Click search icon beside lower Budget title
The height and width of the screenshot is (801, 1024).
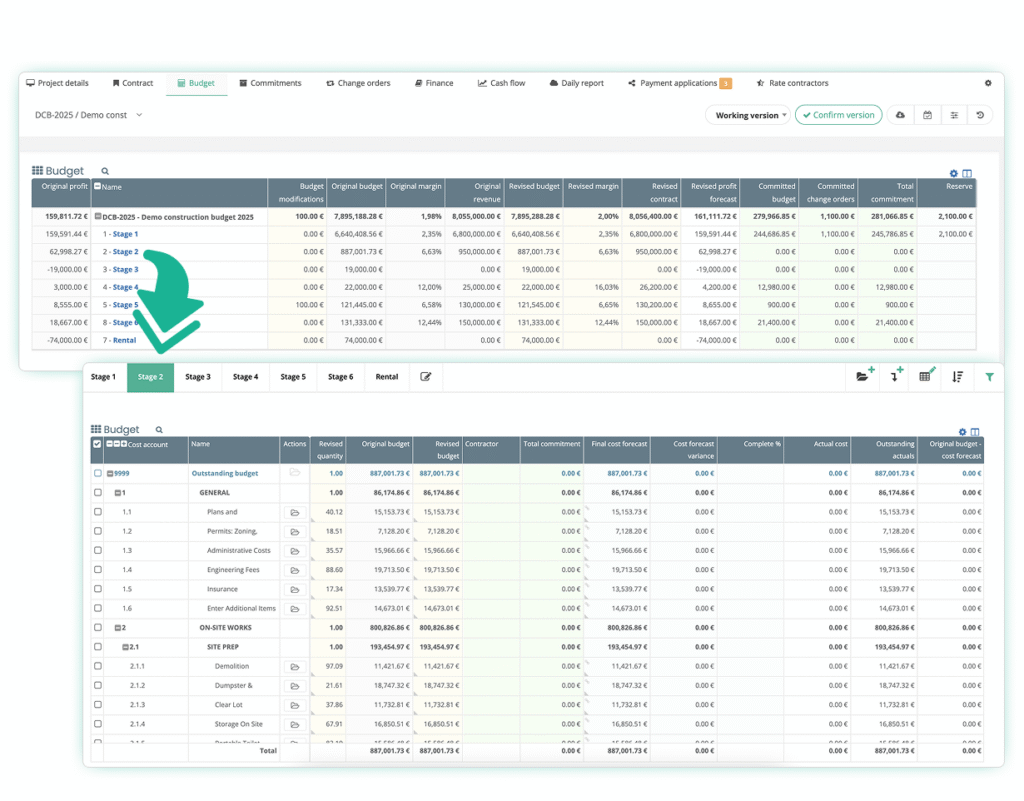(x=159, y=430)
